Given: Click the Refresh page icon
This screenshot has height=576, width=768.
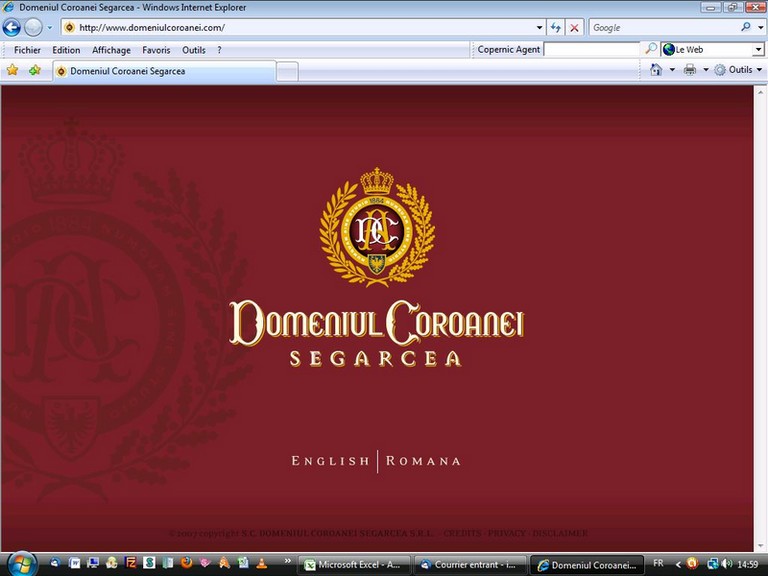Looking at the screenshot, I should coord(556,28).
